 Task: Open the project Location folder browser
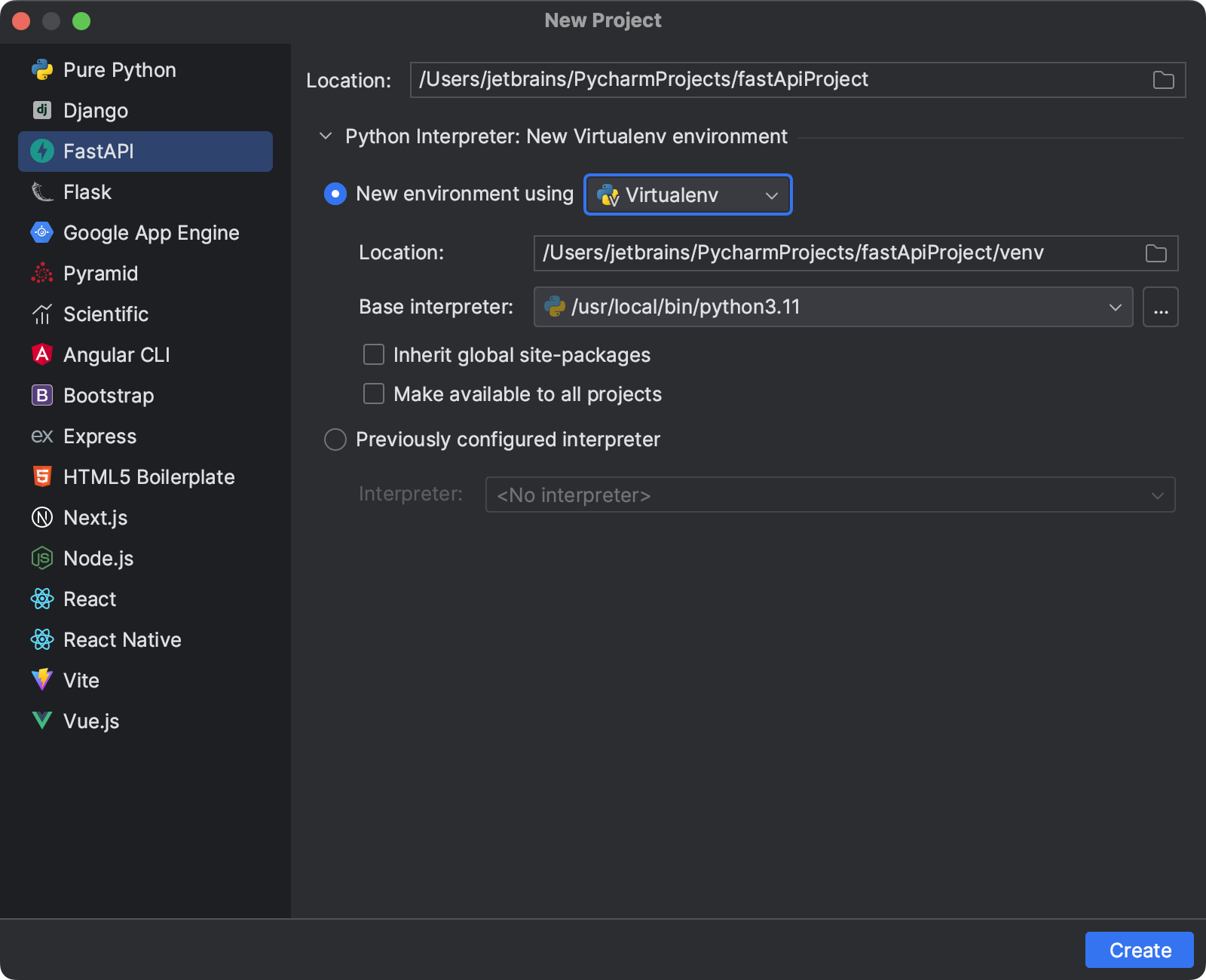[1164, 79]
